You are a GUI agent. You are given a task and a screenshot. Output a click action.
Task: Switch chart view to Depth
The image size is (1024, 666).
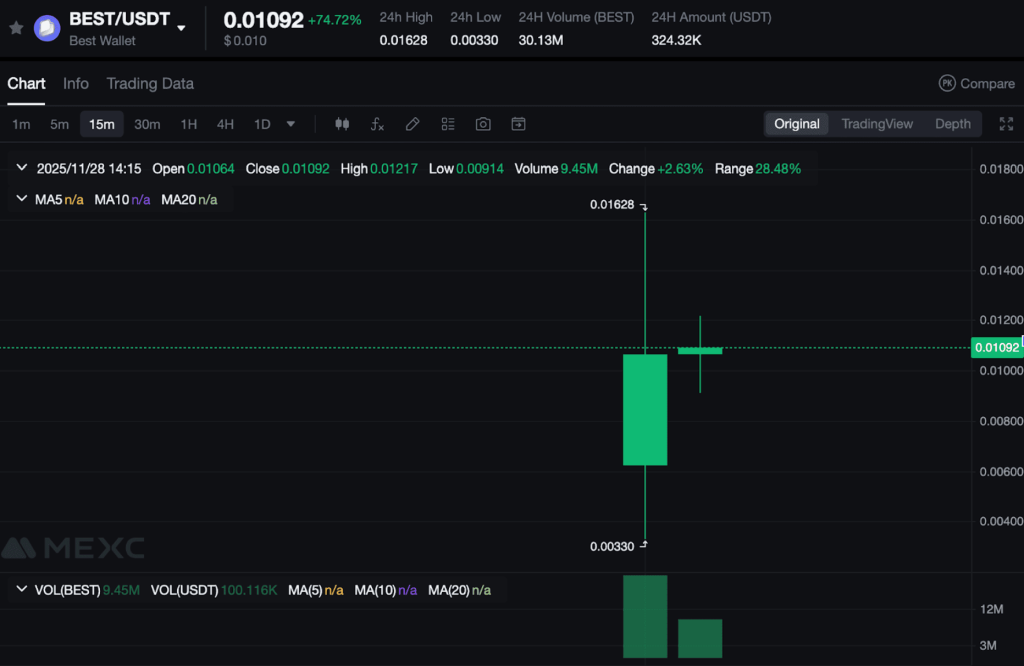click(952, 124)
